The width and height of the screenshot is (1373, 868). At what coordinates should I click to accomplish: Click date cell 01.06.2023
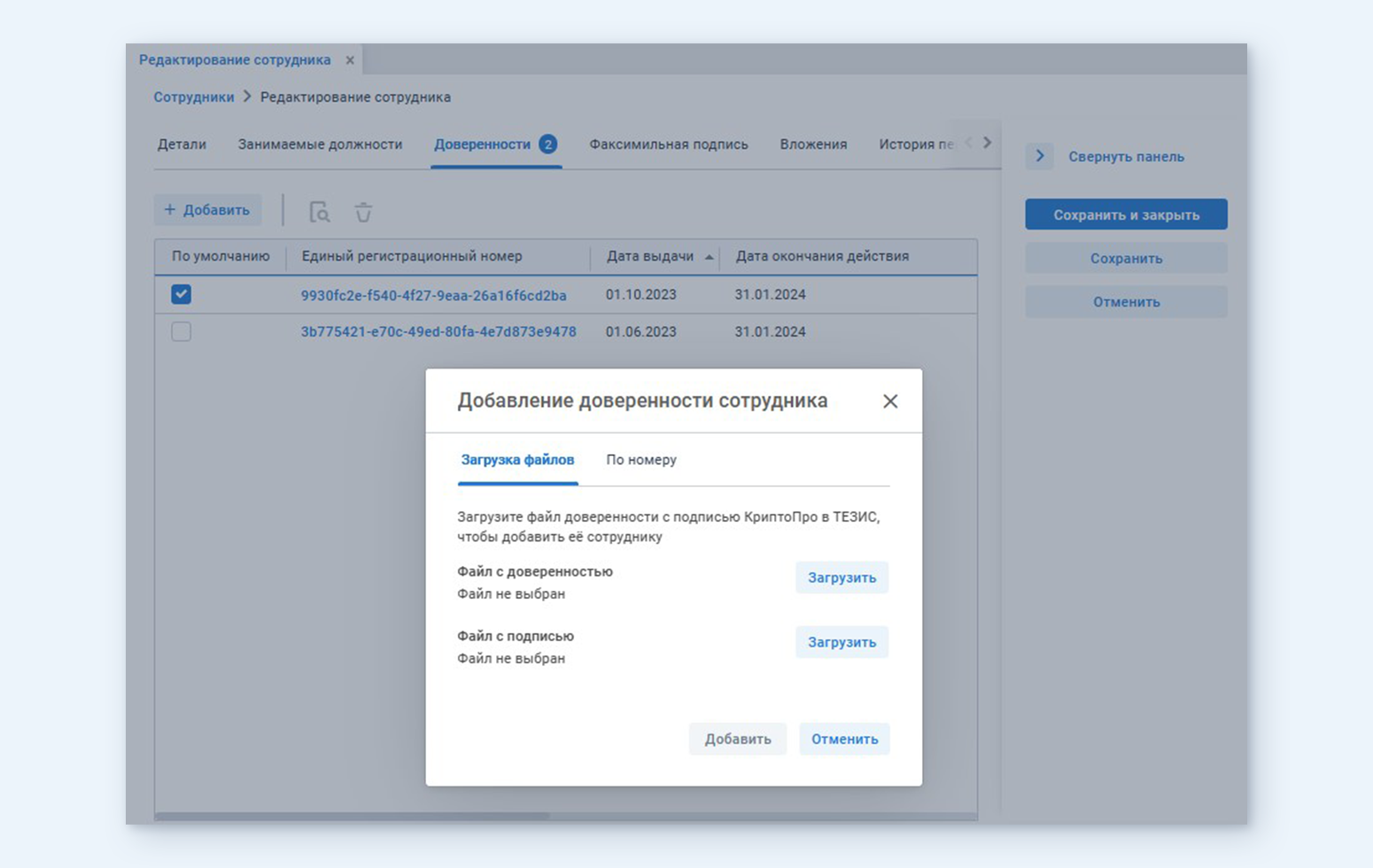click(641, 332)
